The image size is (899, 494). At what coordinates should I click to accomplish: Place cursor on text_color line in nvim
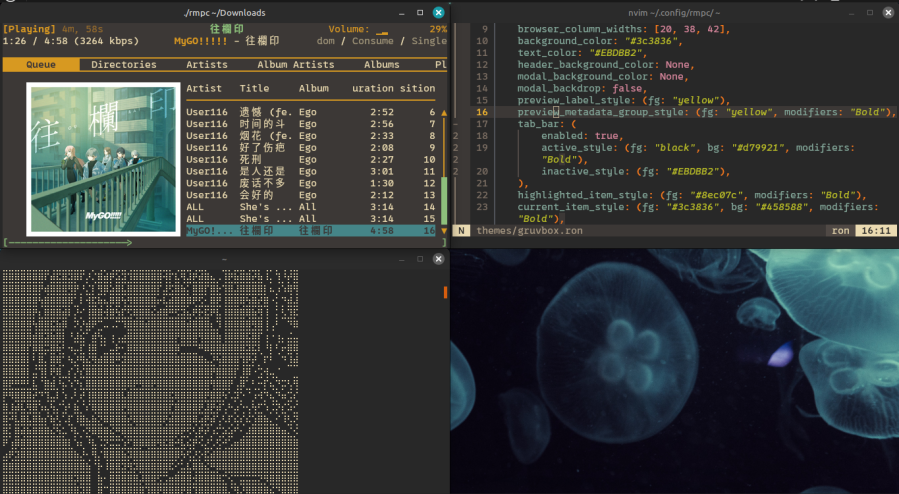tap(582, 53)
